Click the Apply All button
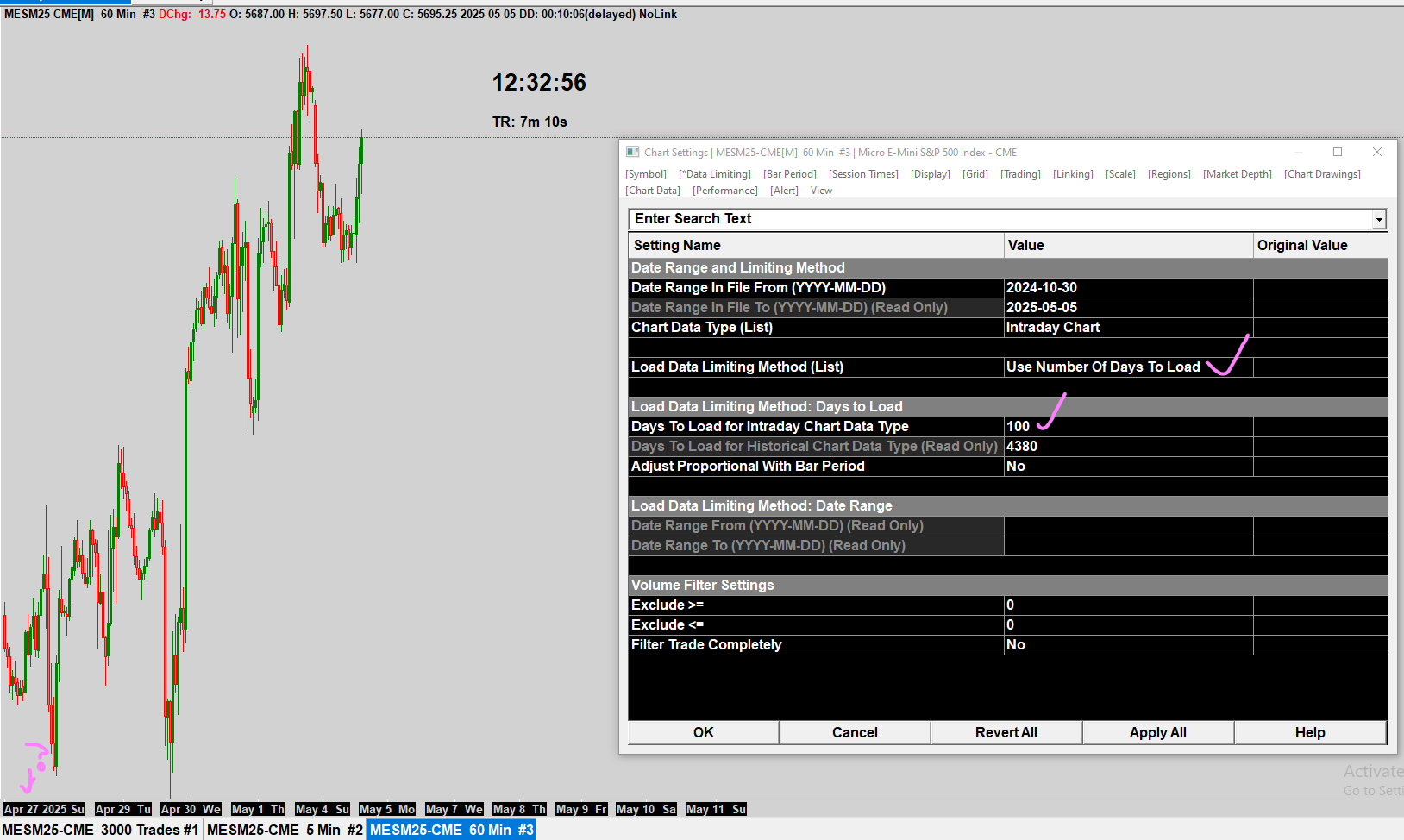This screenshot has width=1404, height=840. point(1158,732)
